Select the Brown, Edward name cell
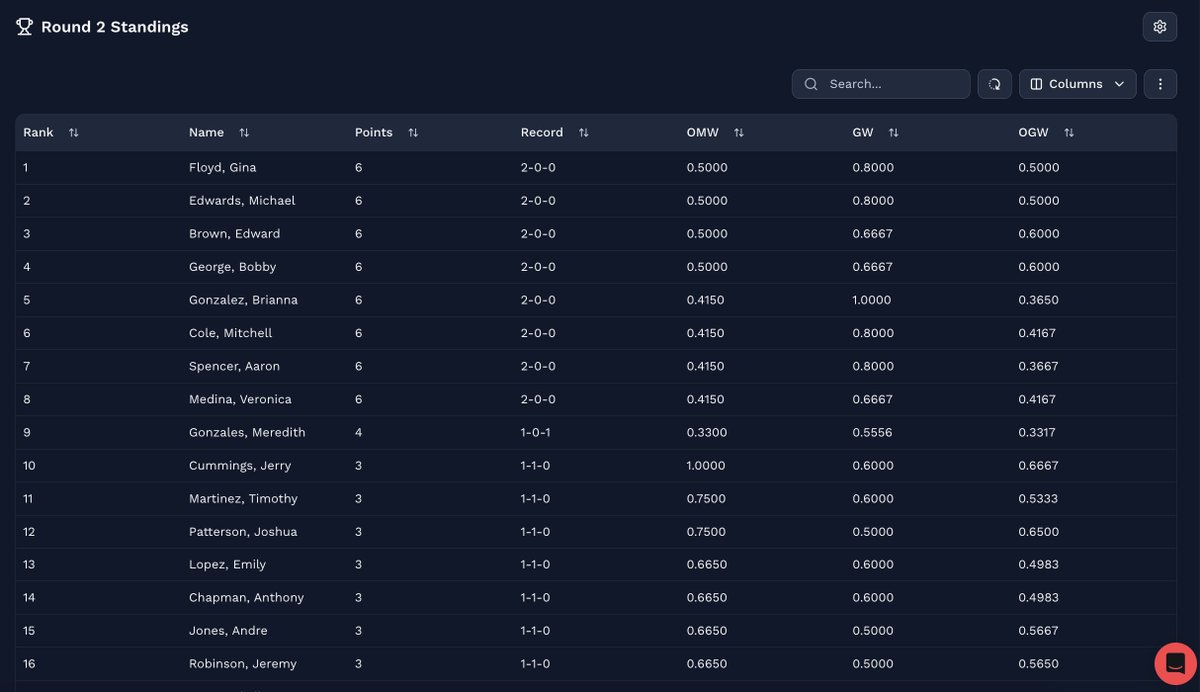Viewport: 1200px width, 692px height. pos(235,234)
